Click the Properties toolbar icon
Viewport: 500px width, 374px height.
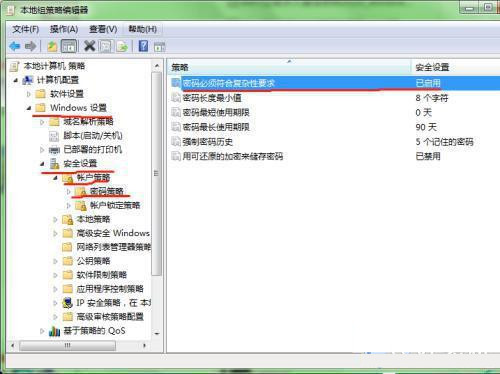pos(106,46)
